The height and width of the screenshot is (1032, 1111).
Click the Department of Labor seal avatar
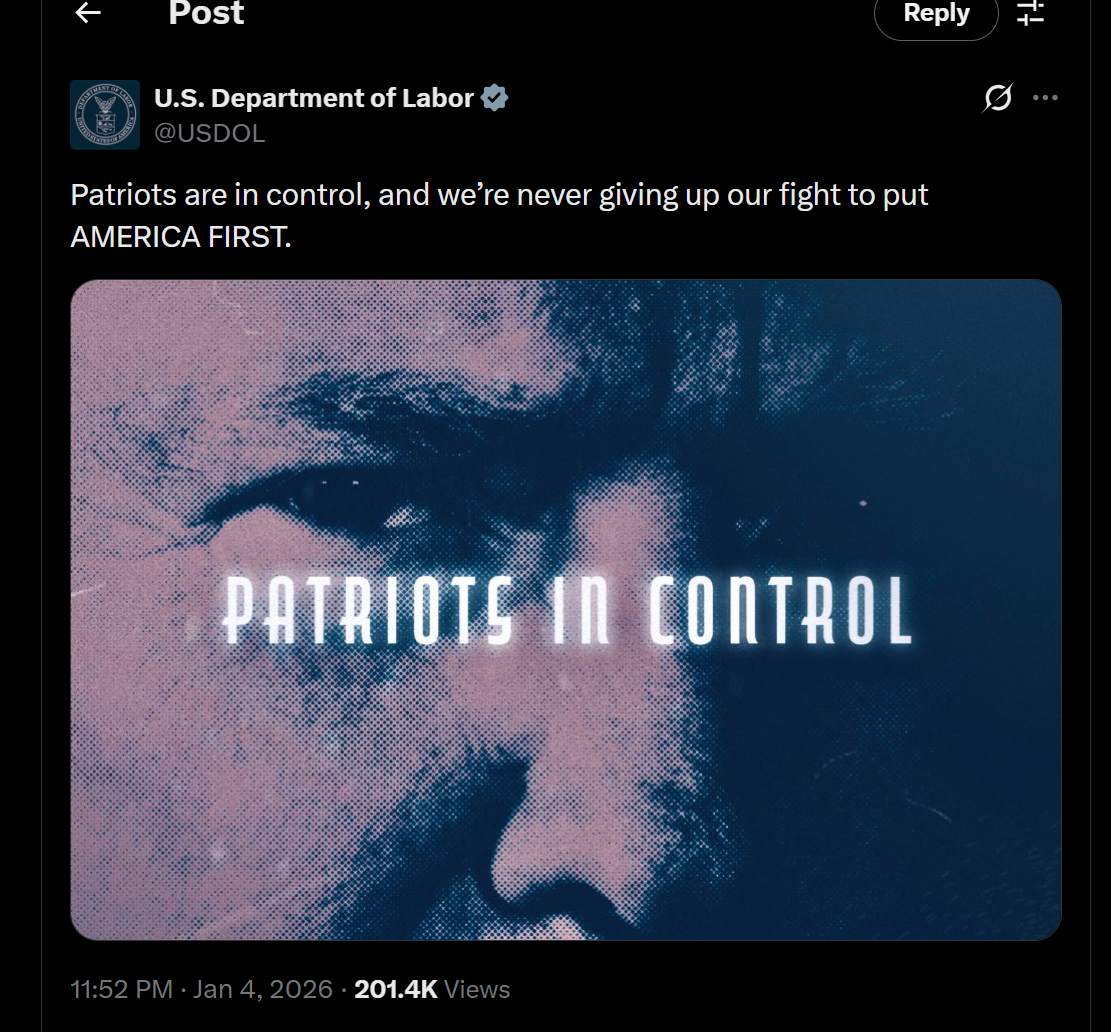(x=105, y=115)
